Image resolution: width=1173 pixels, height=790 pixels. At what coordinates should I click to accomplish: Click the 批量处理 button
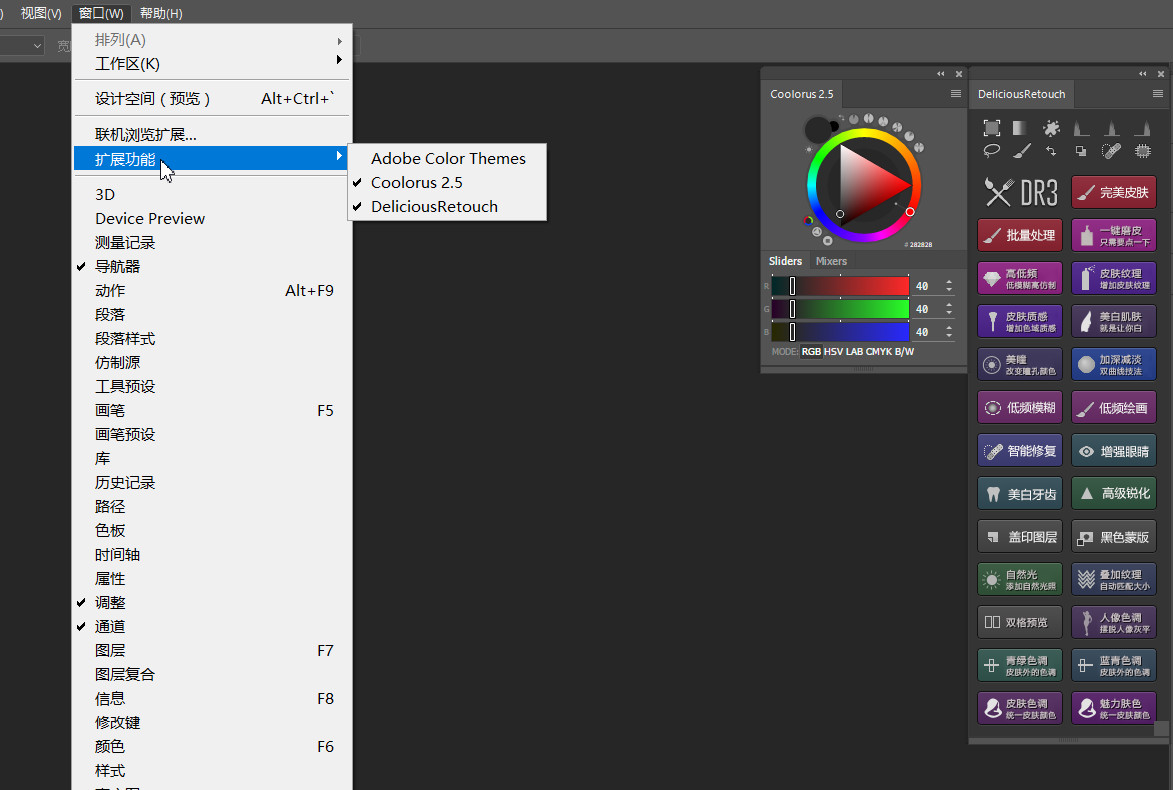point(1020,235)
